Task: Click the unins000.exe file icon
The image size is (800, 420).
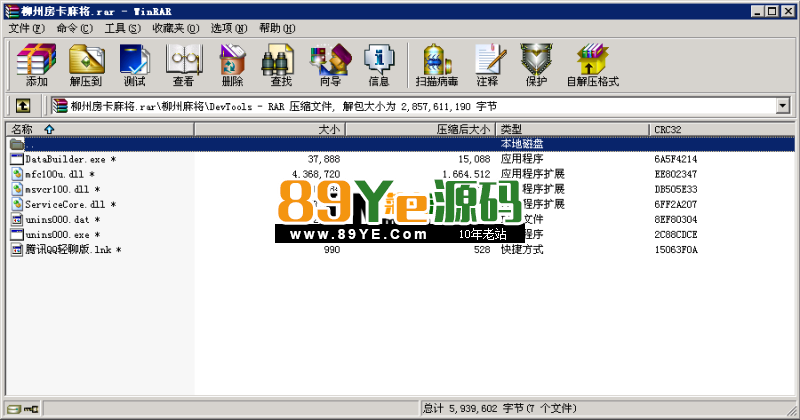Action: click(17, 234)
